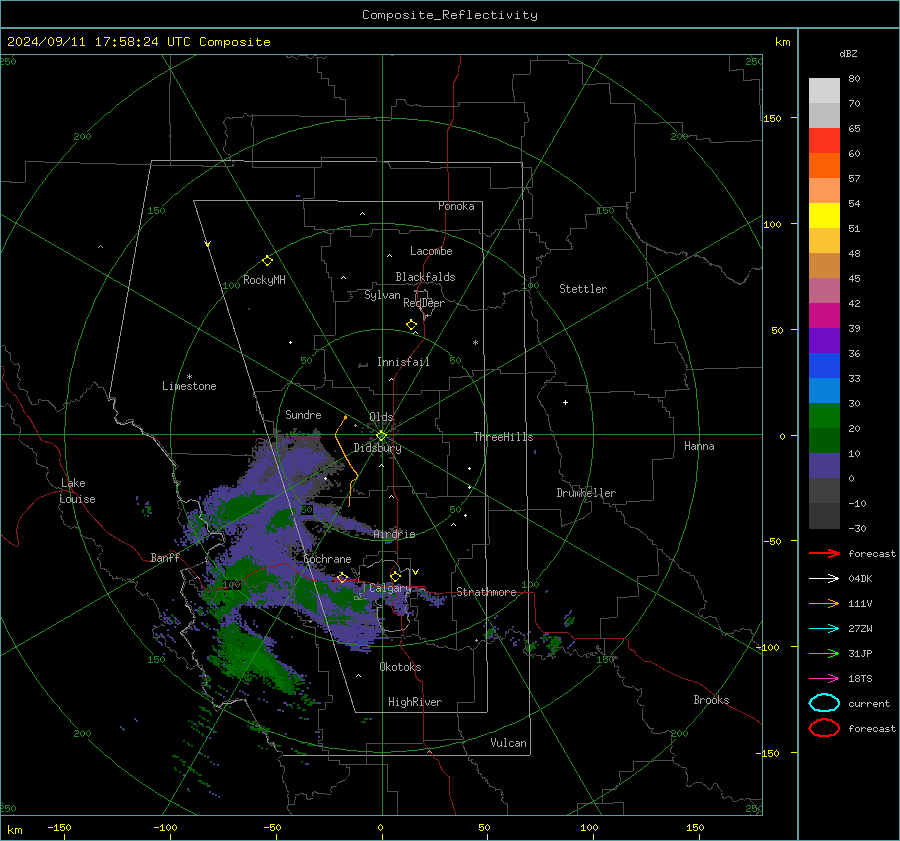Click the white 04DK arrow icon
The height and width of the screenshot is (841, 900).
pos(824,579)
